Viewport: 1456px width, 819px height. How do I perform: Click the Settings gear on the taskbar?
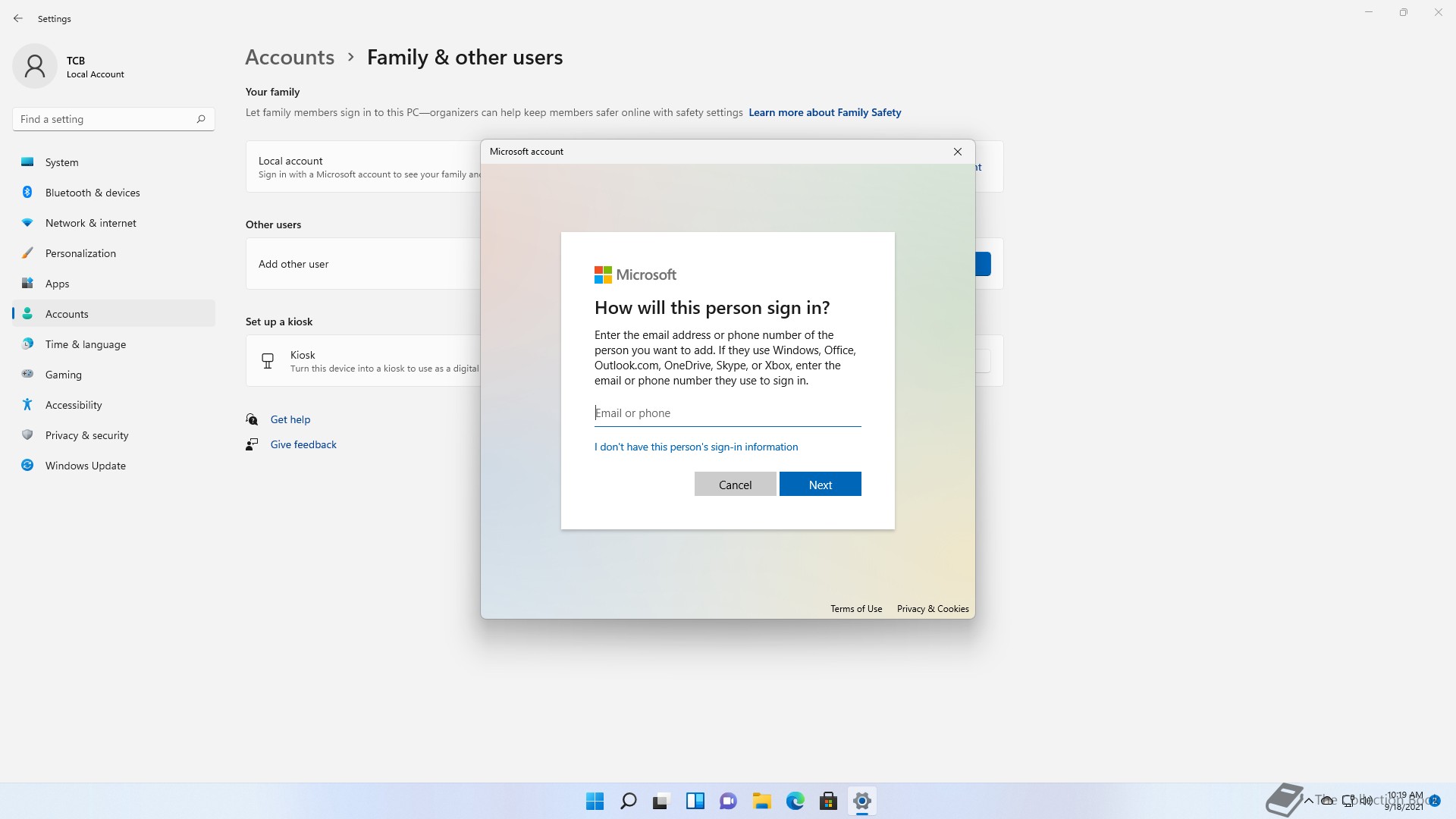click(x=861, y=801)
